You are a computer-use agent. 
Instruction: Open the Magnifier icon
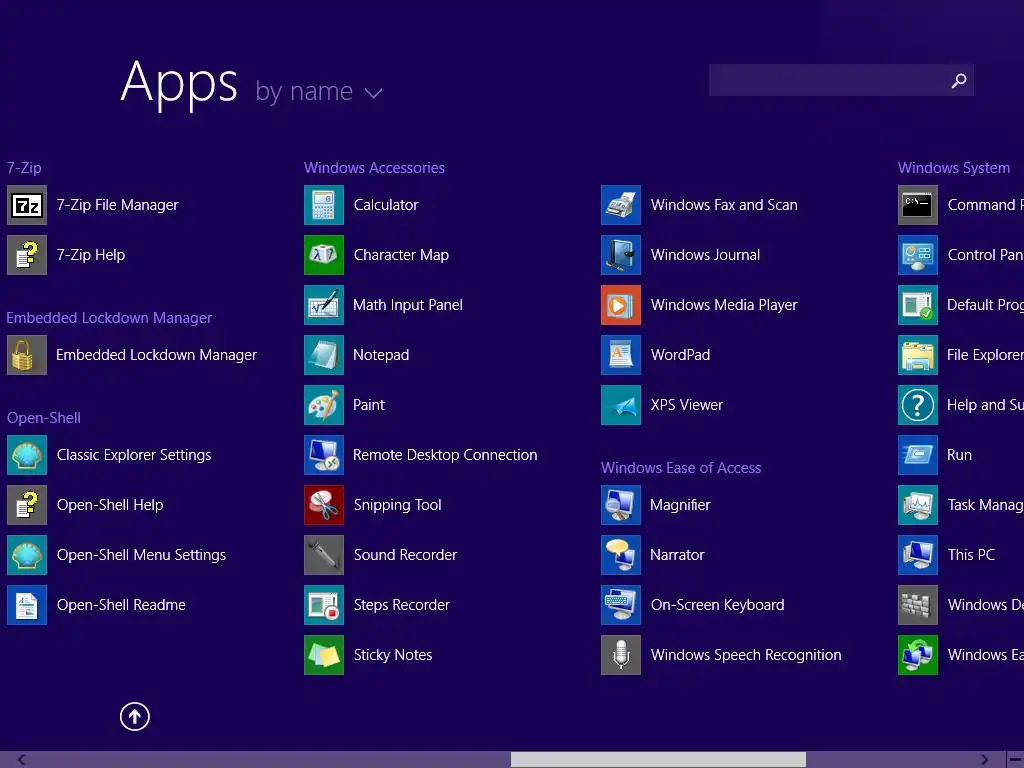click(621, 505)
